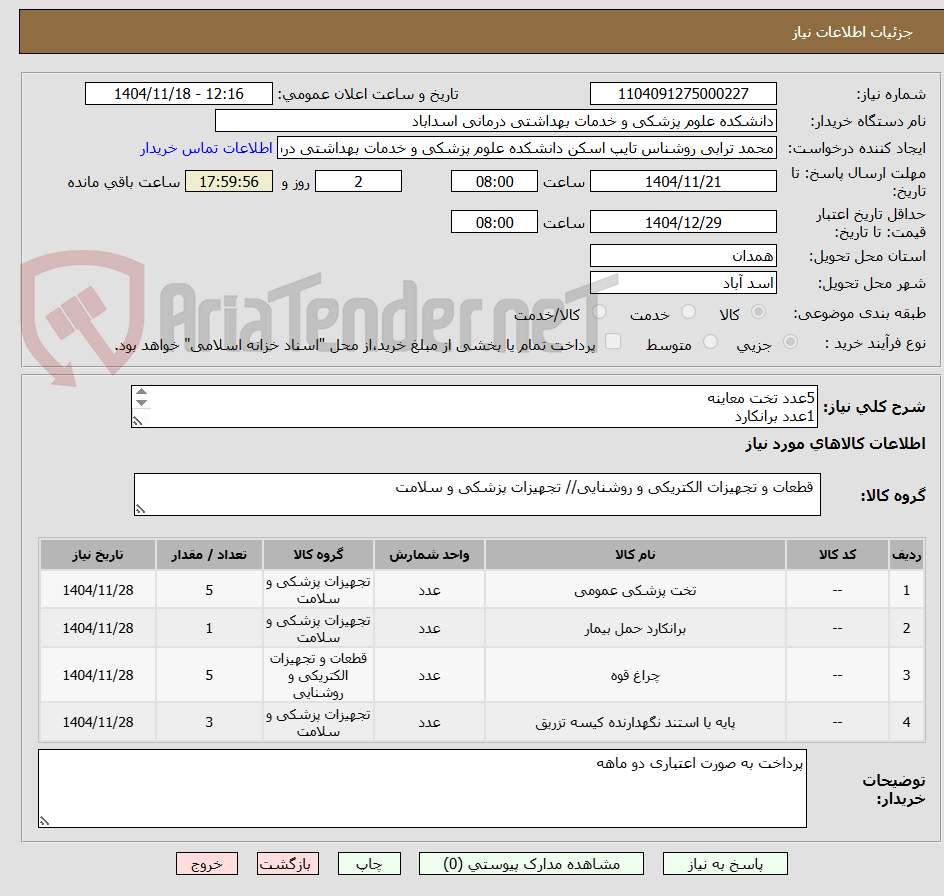Click پایه یا استند نگهدارنده کیسه تزریق cell
This screenshot has height=896, width=944.
coord(635,722)
